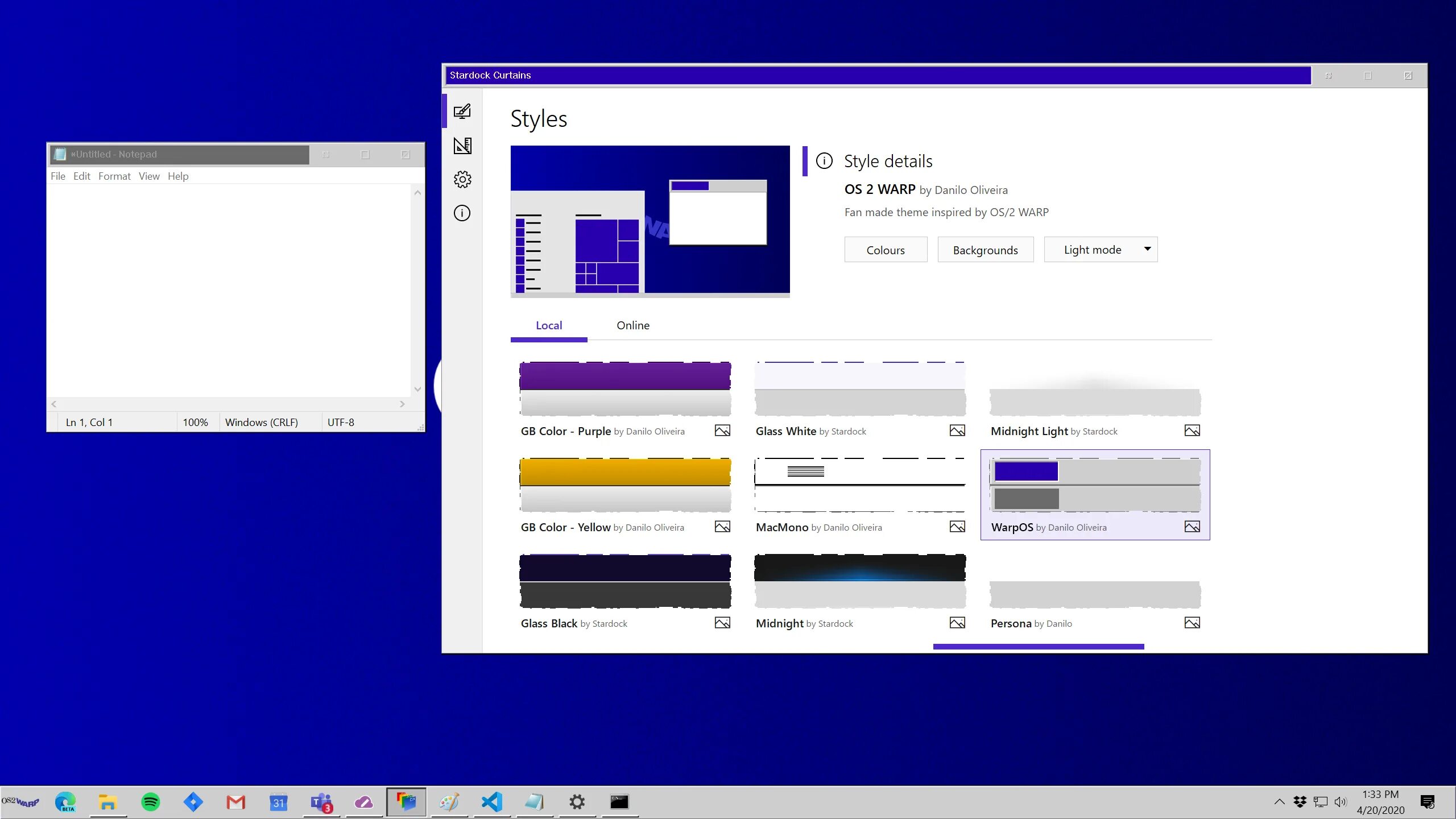1456x819 pixels.
Task: Click Notepad vertical scrollbar up arrow
Action: click(417, 193)
